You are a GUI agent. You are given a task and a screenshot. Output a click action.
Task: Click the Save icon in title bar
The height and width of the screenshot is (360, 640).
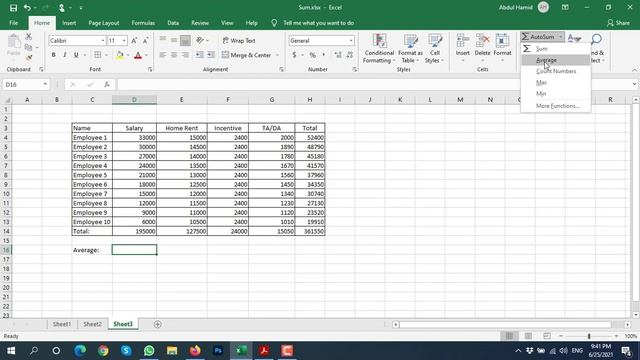tap(13, 8)
